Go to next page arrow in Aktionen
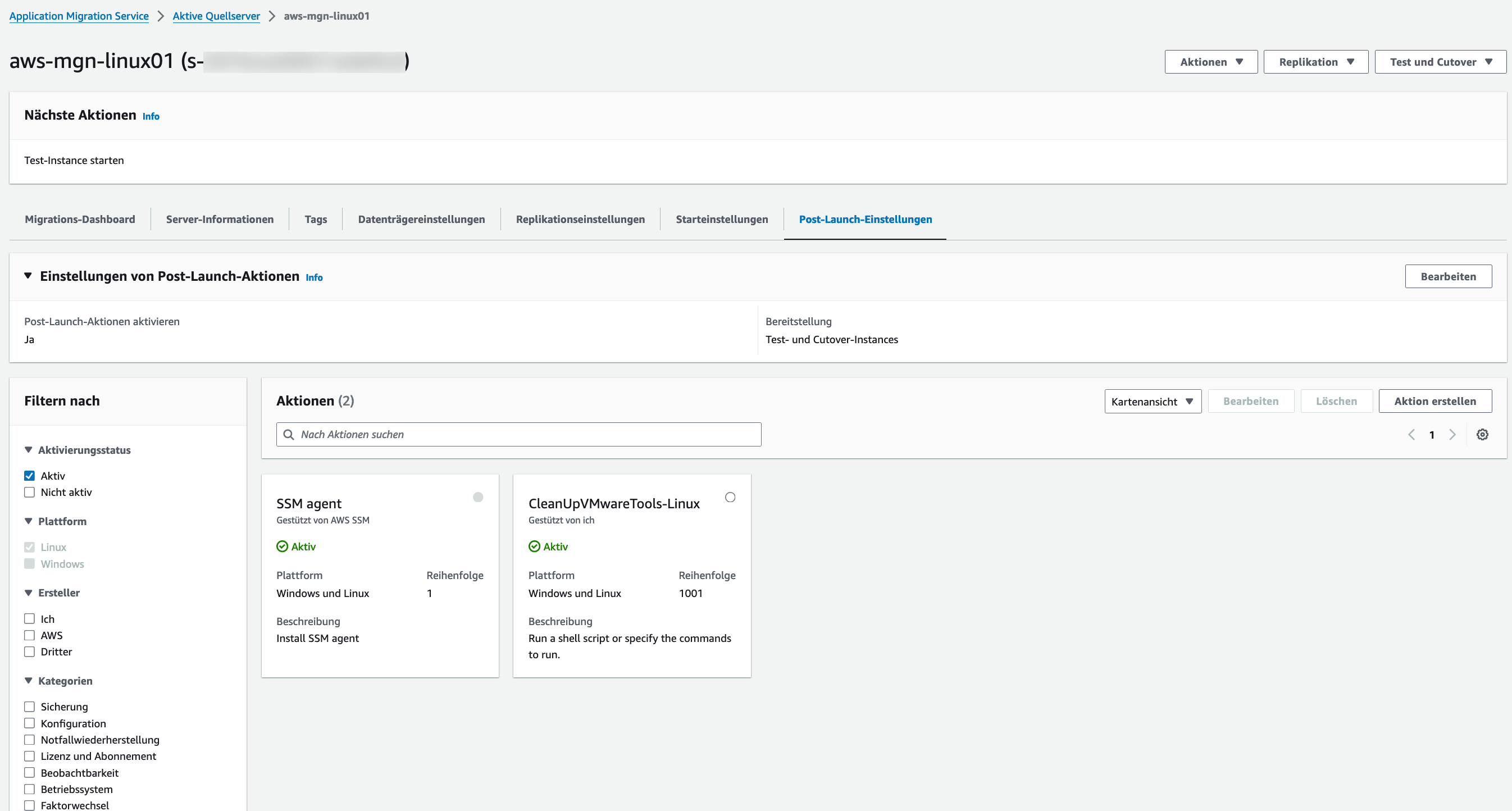 click(1452, 434)
